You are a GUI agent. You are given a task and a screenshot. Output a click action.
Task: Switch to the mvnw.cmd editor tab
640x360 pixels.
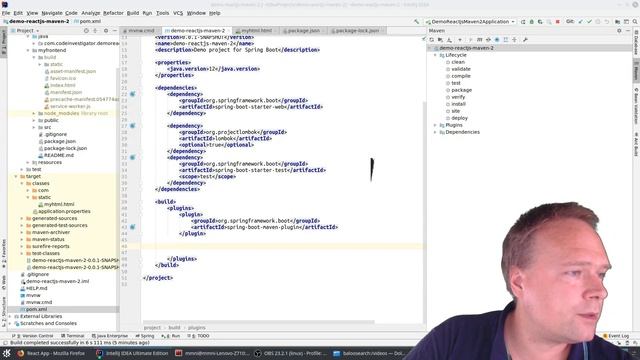point(141,31)
